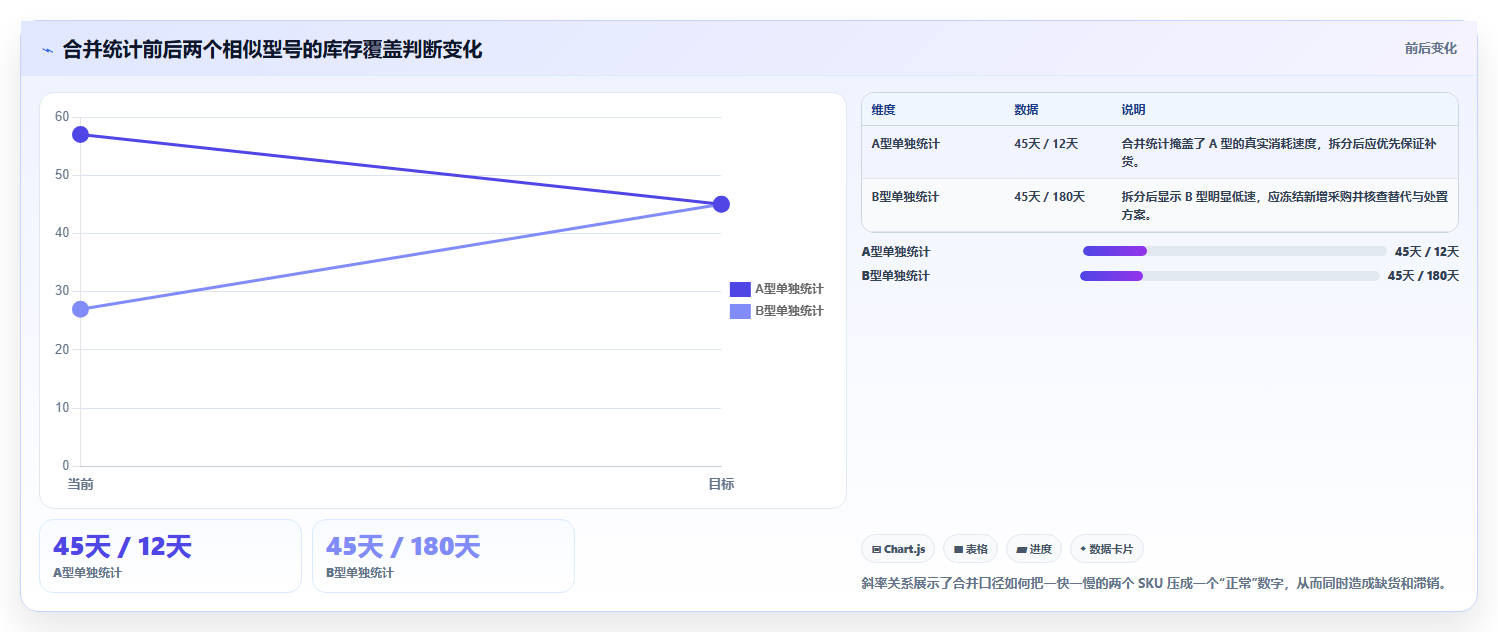Toggle the B型单独统计 legend swatch in chart

point(740,311)
